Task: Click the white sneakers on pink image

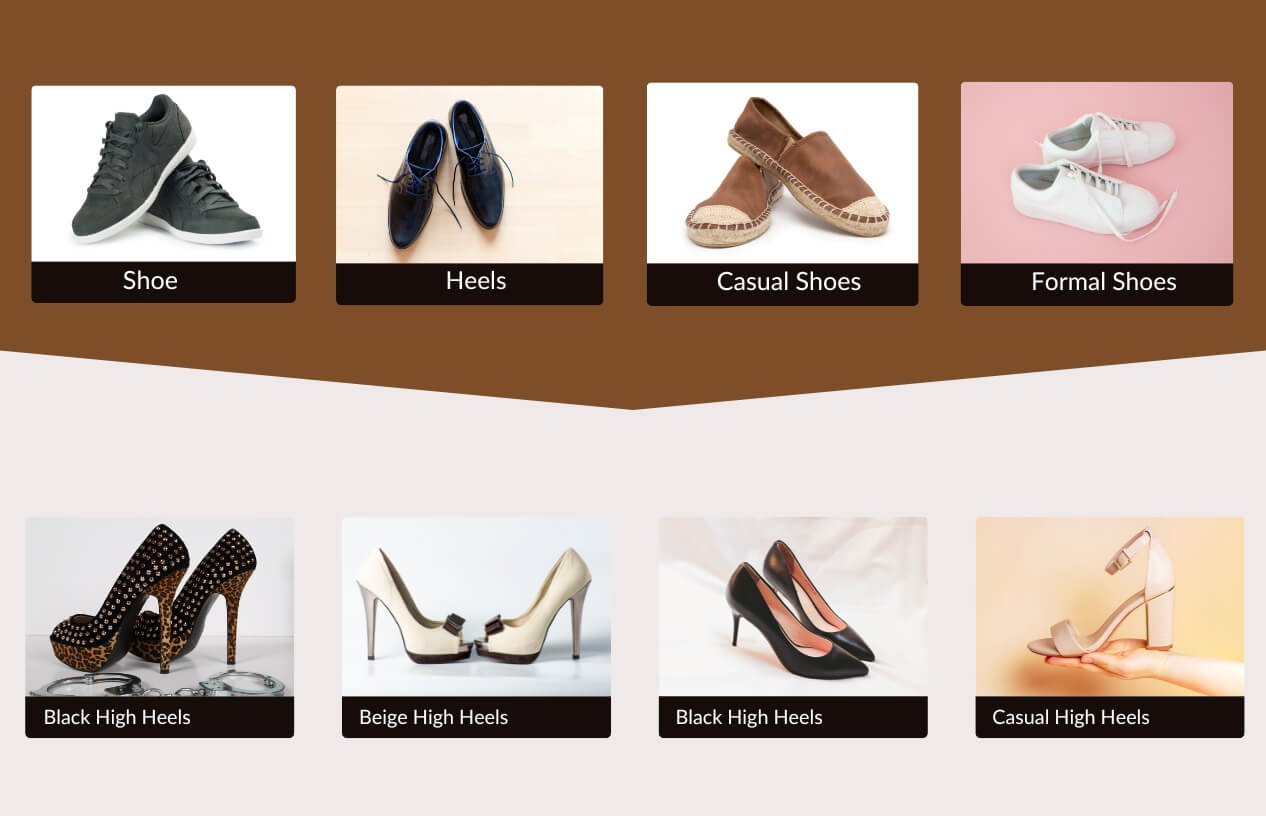Action: coord(1096,172)
